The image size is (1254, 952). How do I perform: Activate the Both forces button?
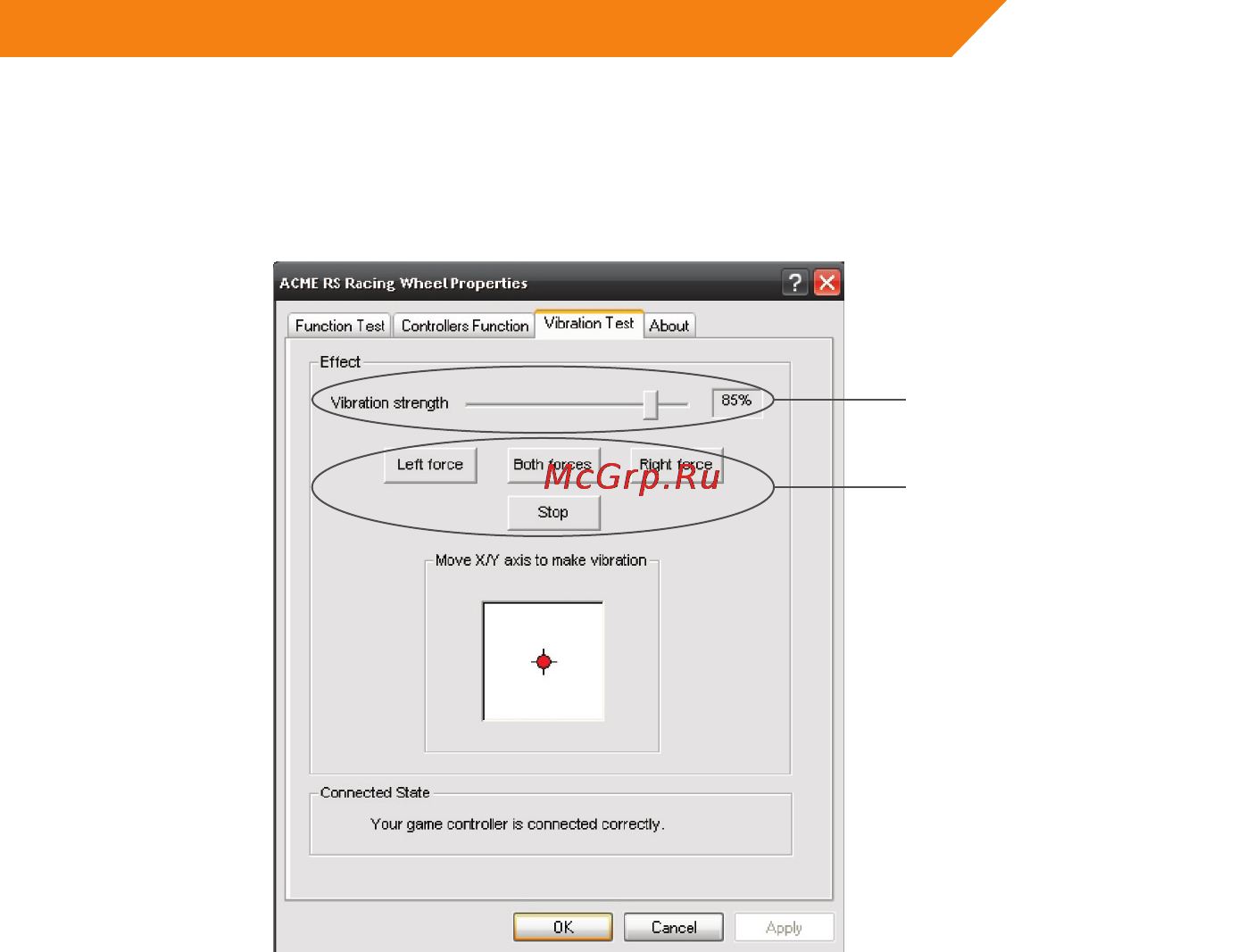click(x=553, y=465)
